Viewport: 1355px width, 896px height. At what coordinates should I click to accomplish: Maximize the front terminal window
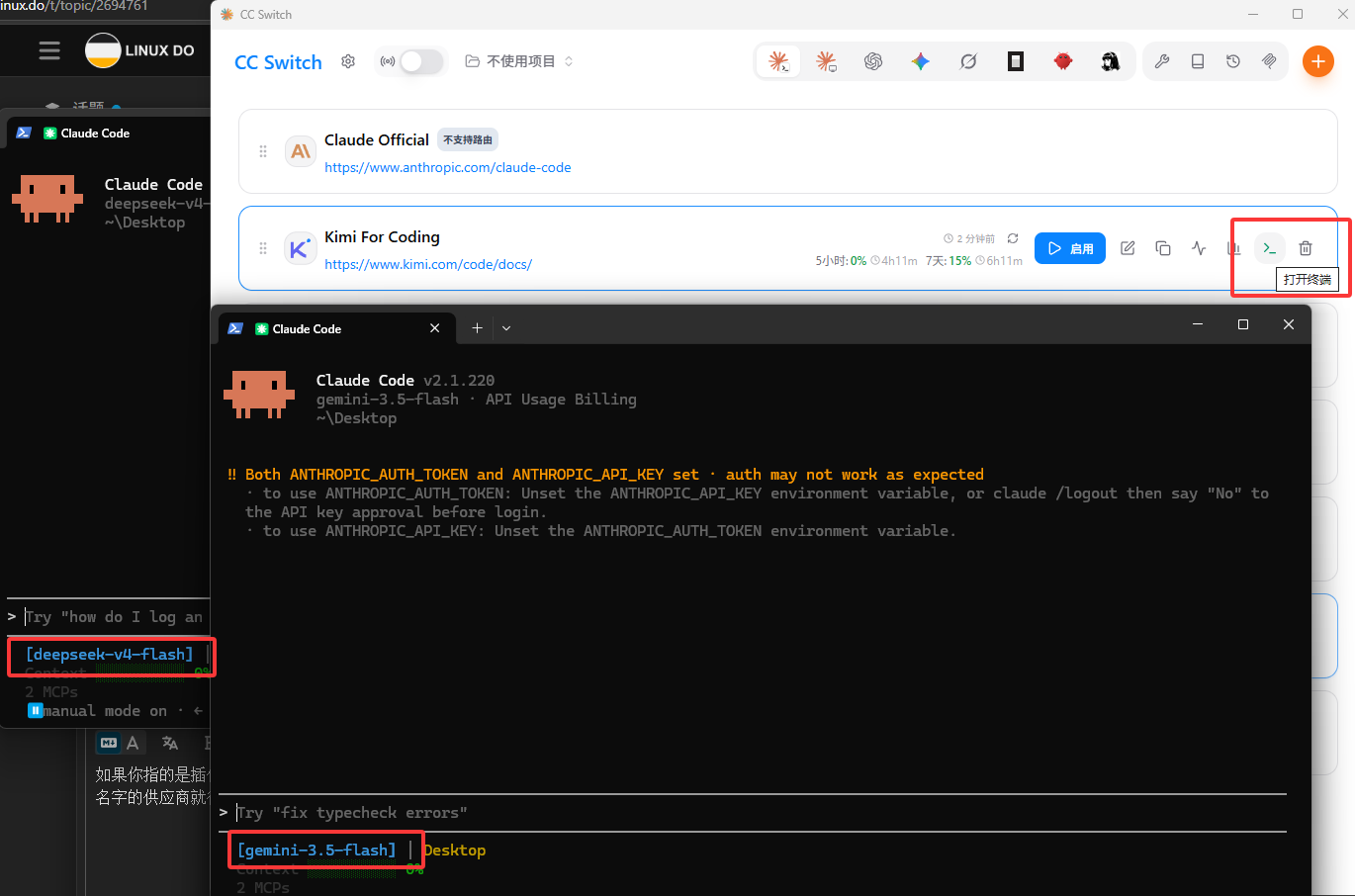pyautogui.click(x=1243, y=324)
